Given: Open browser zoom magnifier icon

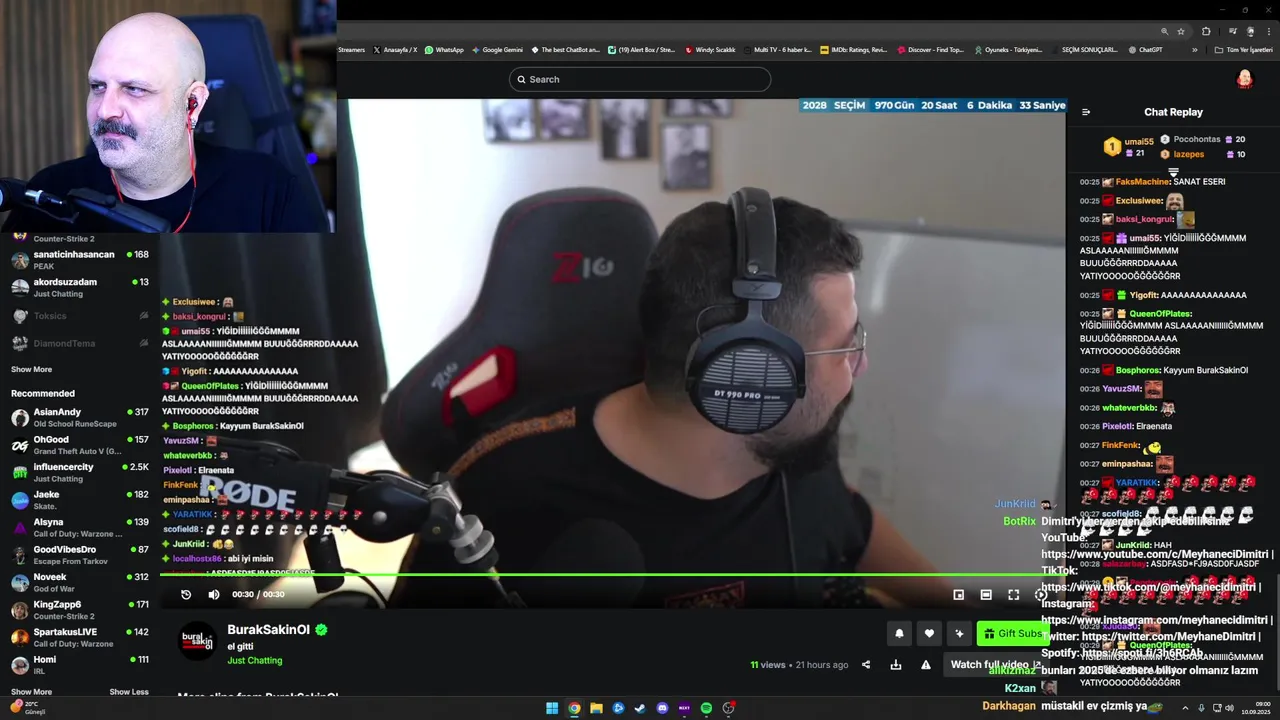Looking at the screenshot, I should coord(1164,31).
